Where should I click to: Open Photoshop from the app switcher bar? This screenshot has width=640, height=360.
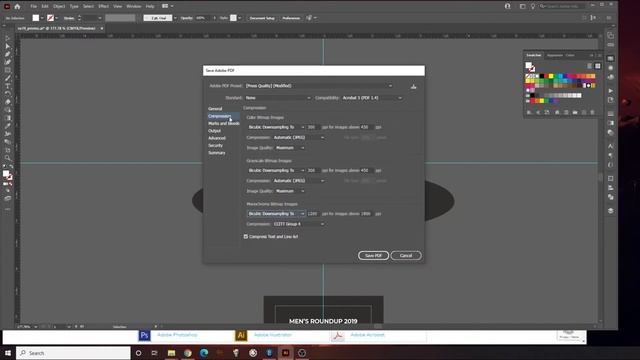pyautogui.click(x=144, y=336)
